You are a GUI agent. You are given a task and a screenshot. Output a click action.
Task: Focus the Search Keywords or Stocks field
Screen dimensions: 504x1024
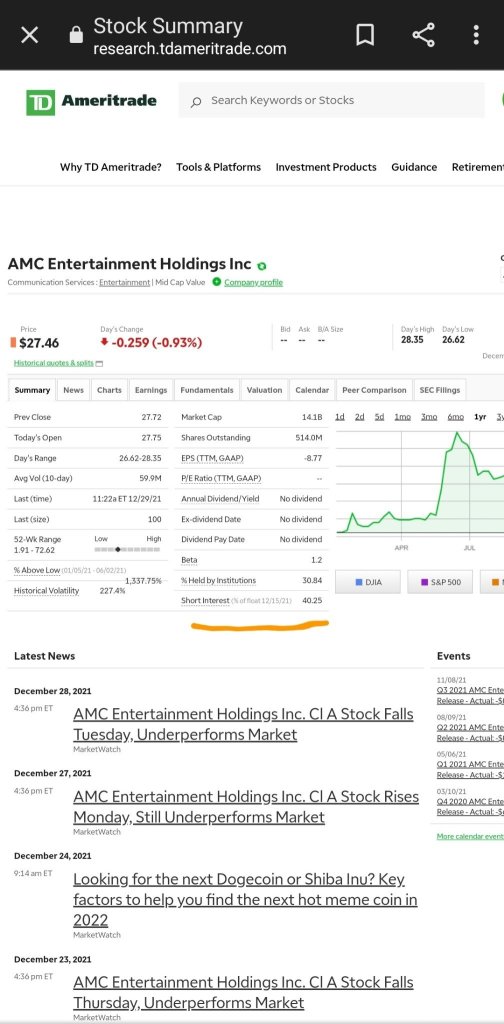[x=332, y=101]
